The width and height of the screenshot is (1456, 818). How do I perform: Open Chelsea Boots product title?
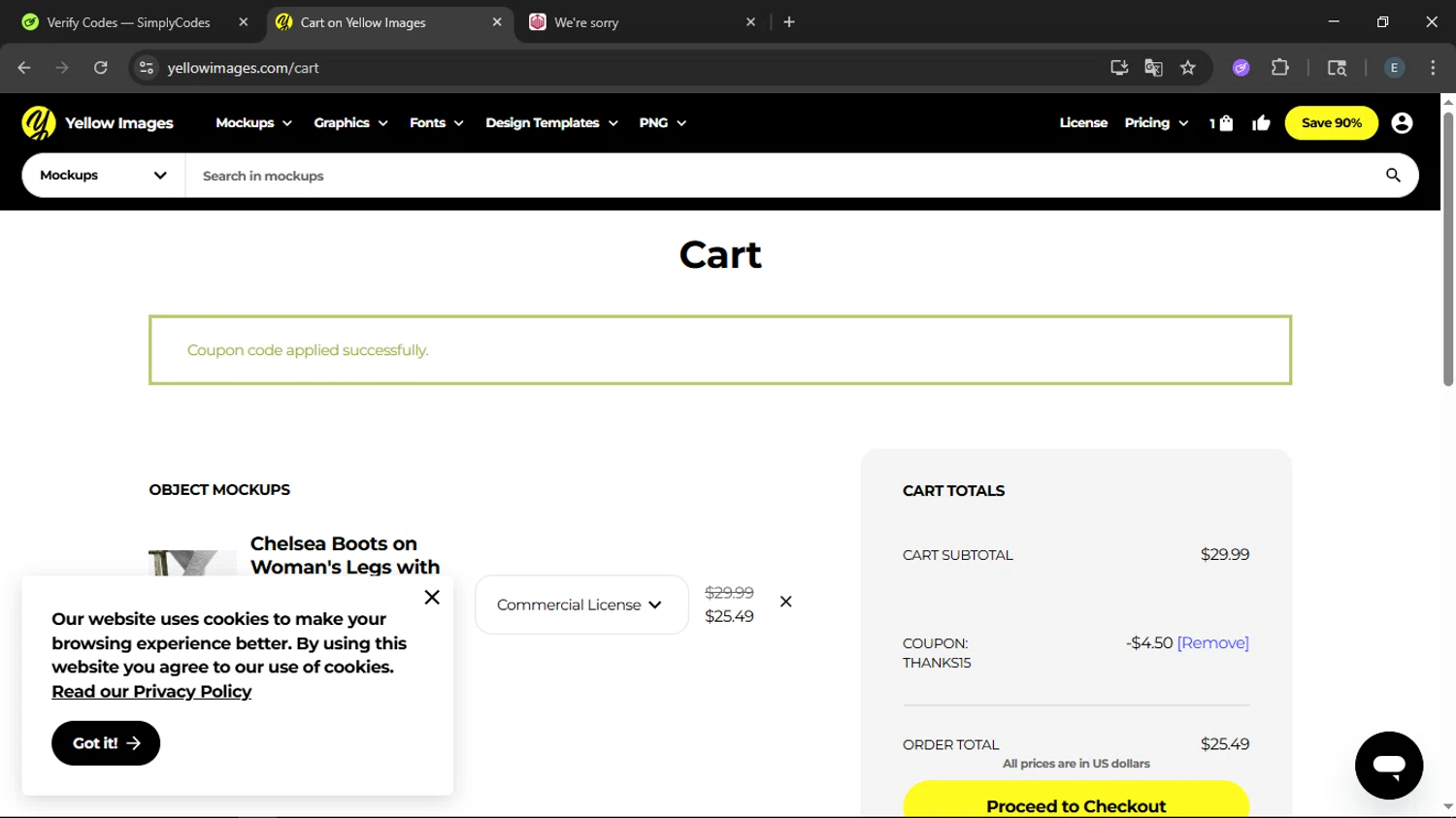(x=345, y=555)
